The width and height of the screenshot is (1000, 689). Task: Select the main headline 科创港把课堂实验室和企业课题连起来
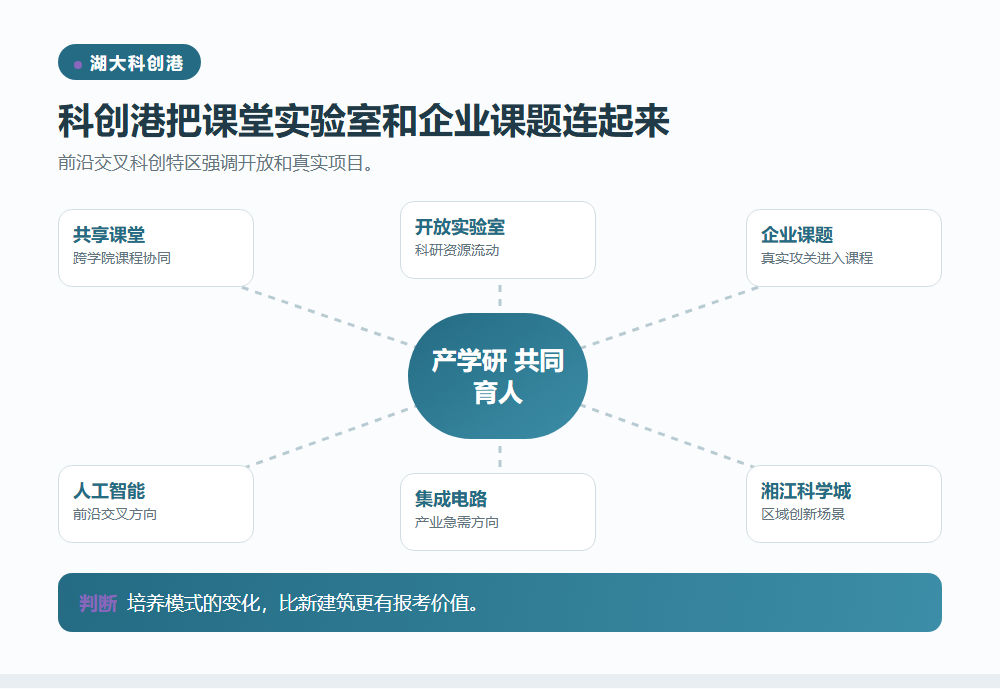tap(364, 121)
